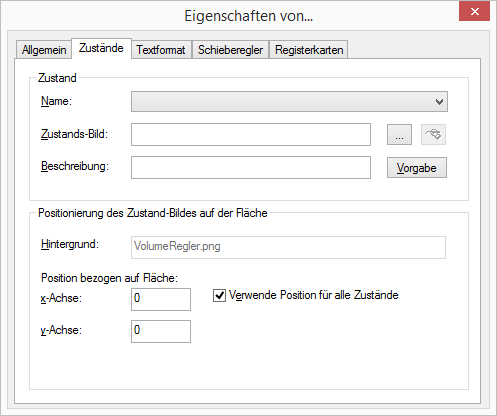Click the Name combo box arrow
497x416 pixels.
pyautogui.click(x=439, y=102)
